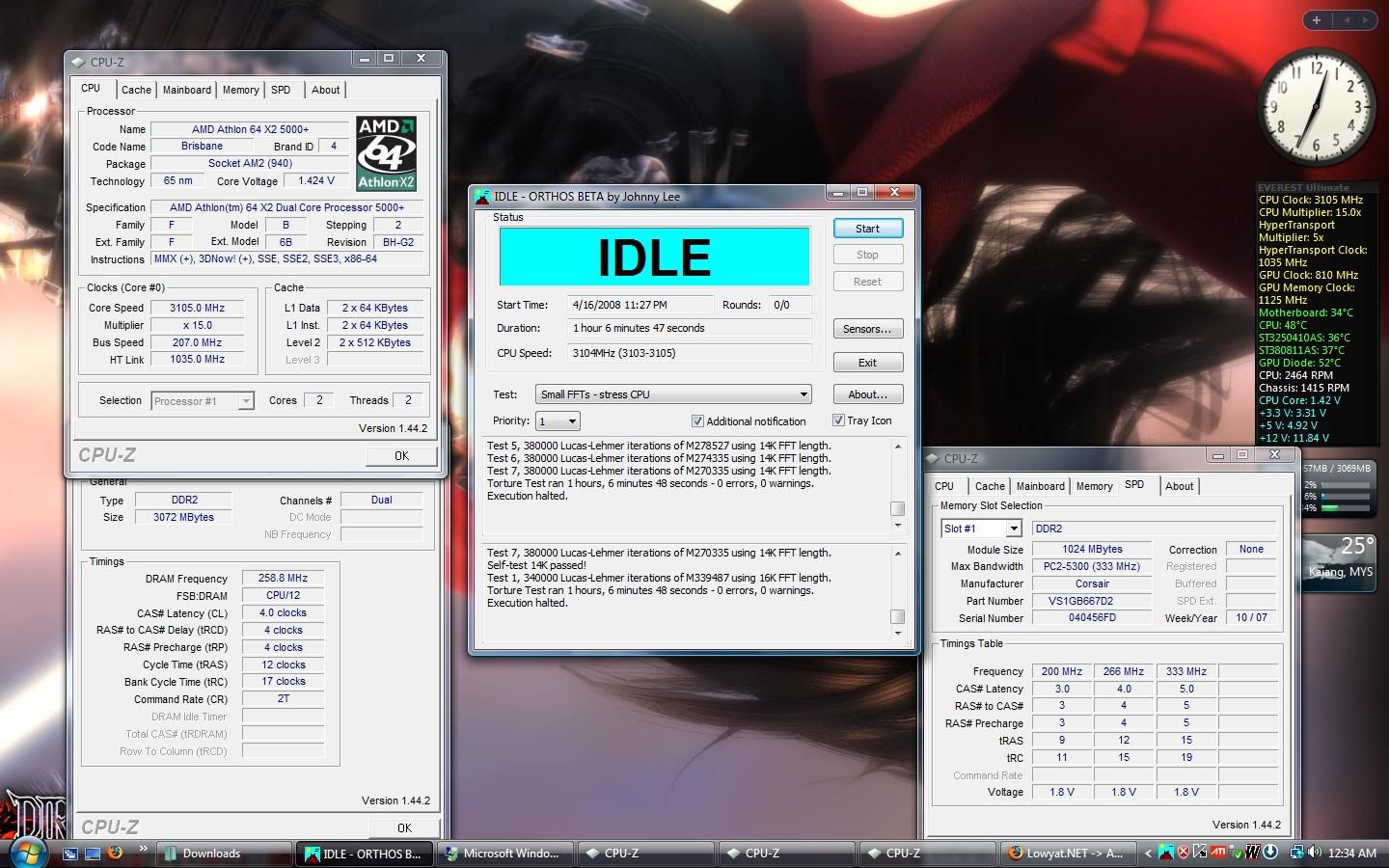Switch to Microsoft Windows taskbar button
This screenshot has height=868, width=1389.
(x=505, y=854)
